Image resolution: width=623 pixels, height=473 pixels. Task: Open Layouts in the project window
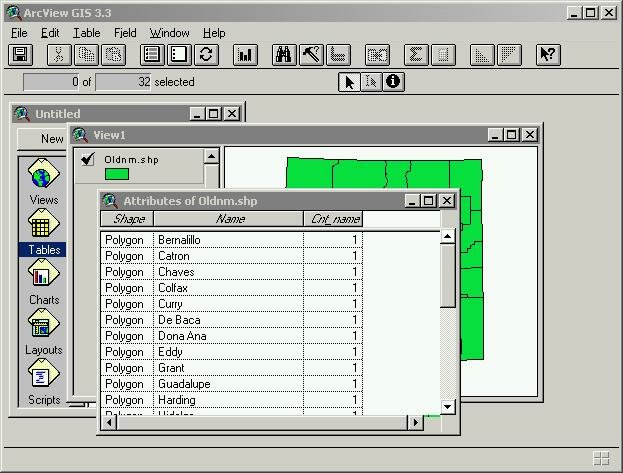(43, 332)
